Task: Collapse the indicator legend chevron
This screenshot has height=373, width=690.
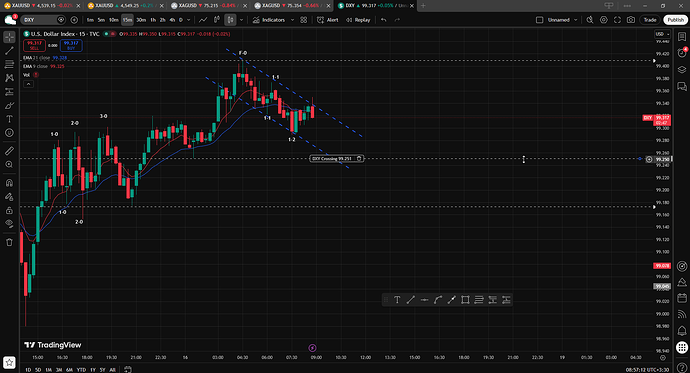Action: tap(28, 84)
